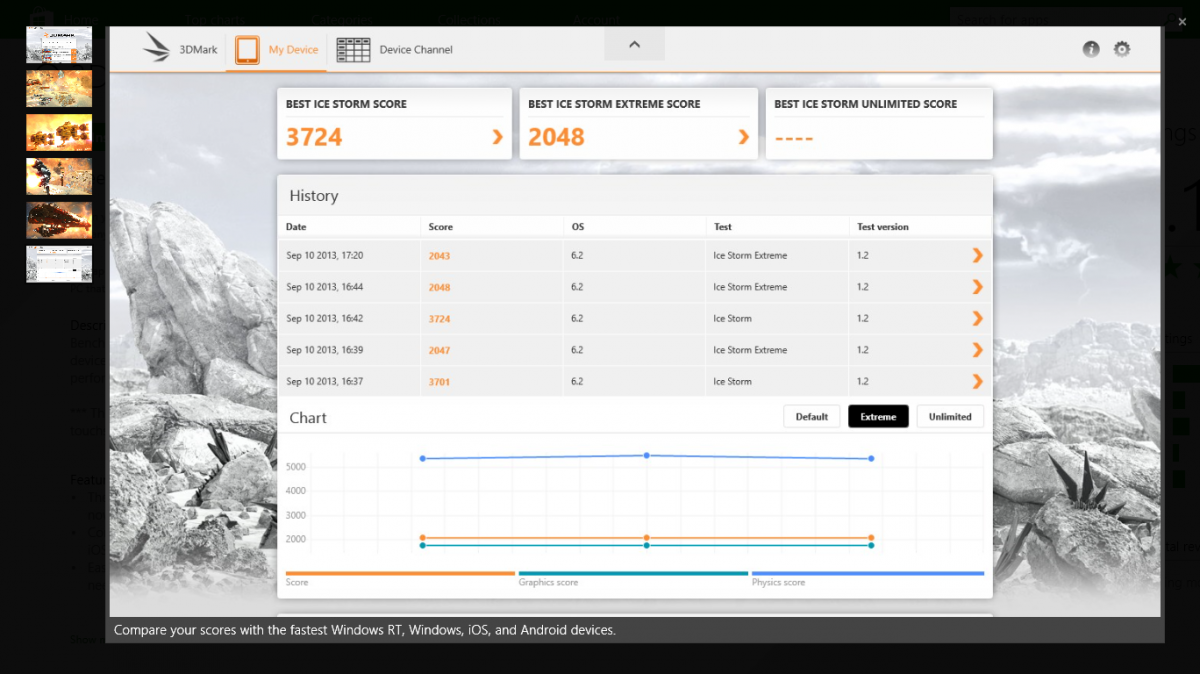Viewport: 1200px width, 674px height.
Task: Click the 'Compare your scores' caption text
Action: coord(365,630)
